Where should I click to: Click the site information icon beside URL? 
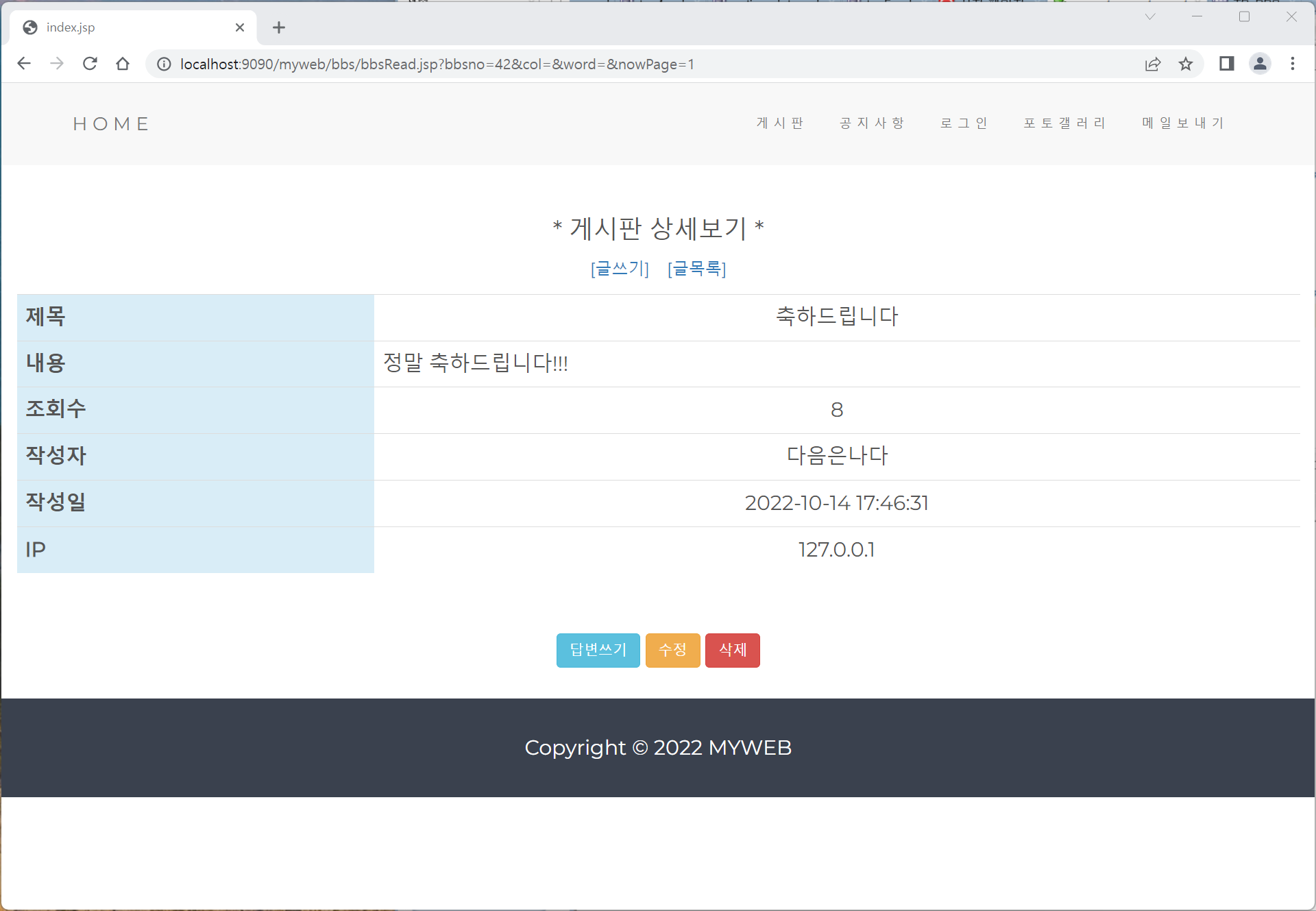(163, 64)
